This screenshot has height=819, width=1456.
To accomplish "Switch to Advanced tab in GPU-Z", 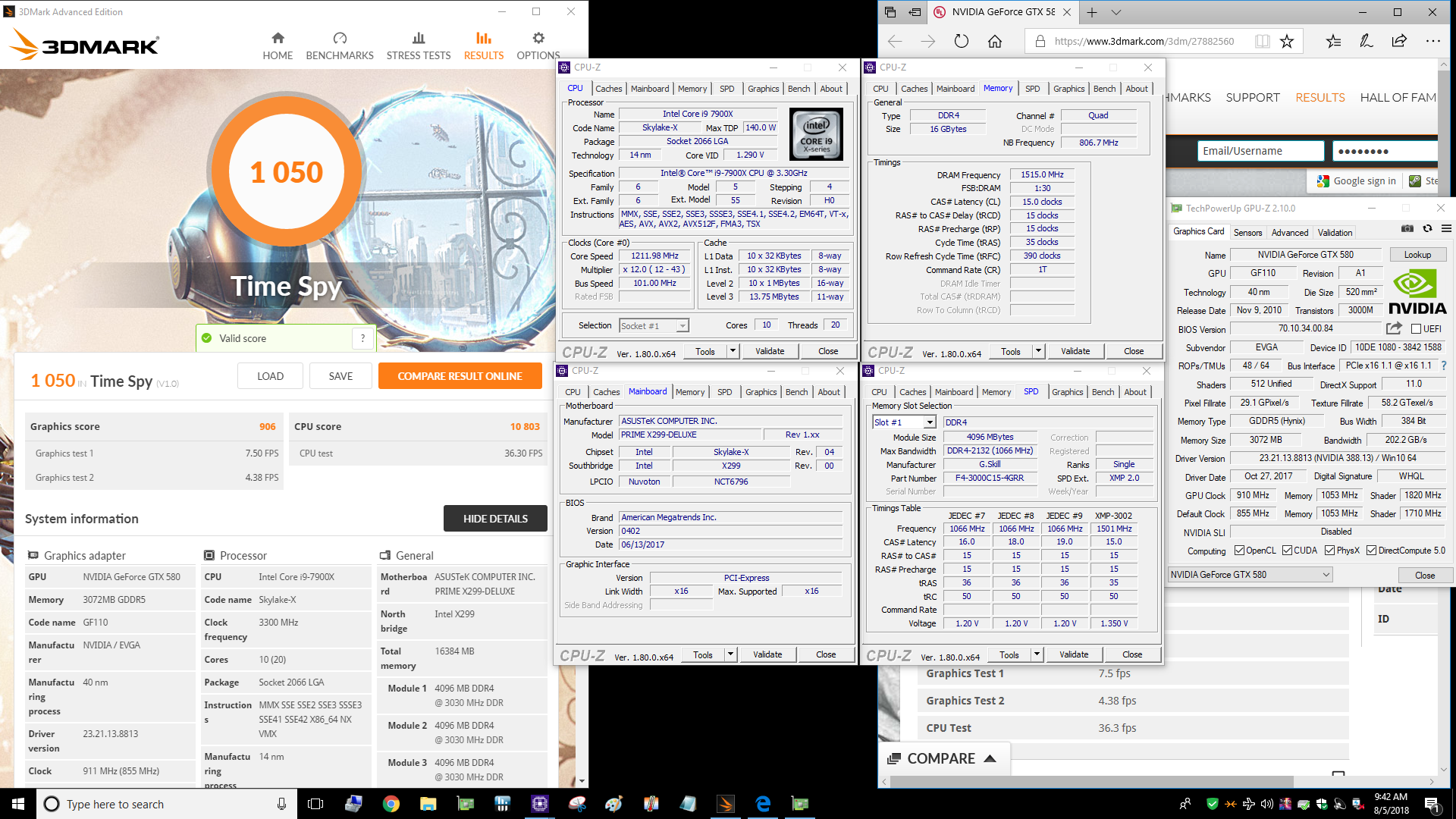I will 1290,233.
